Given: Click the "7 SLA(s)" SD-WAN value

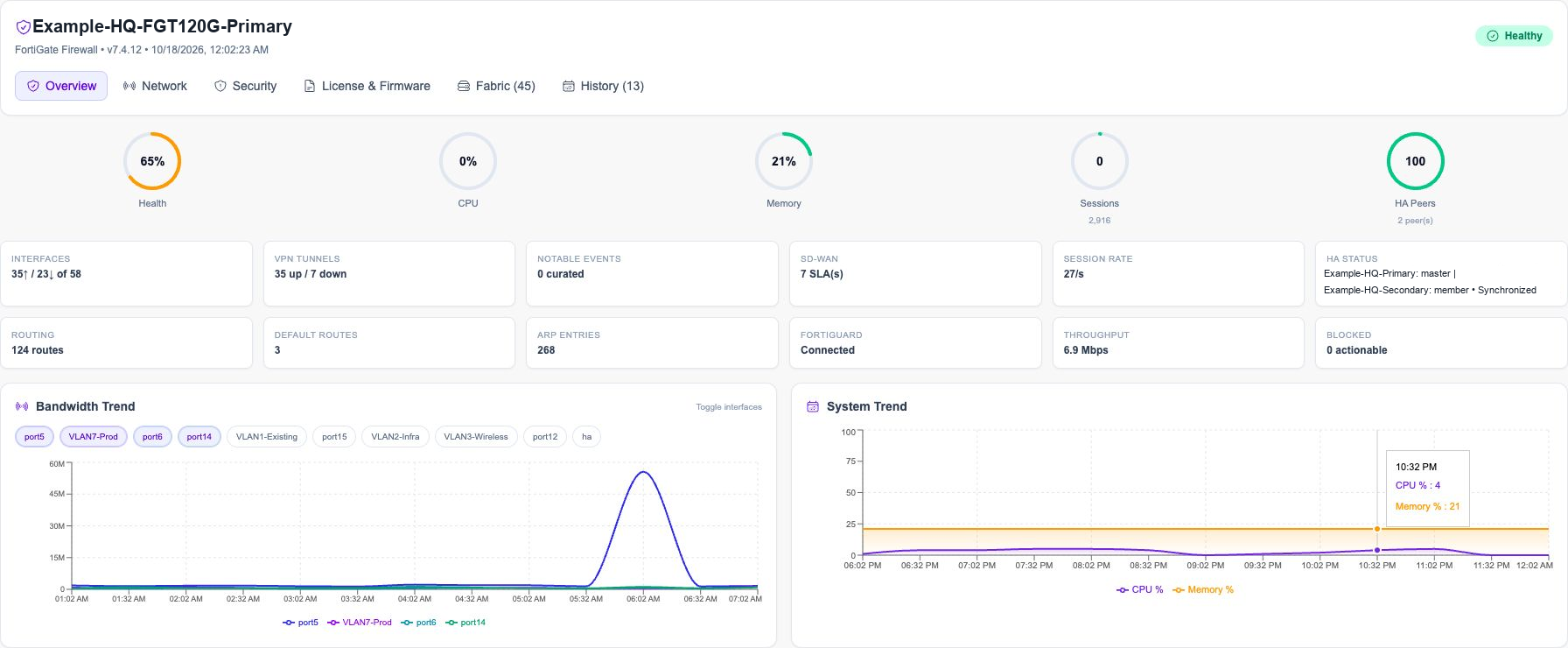Looking at the screenshot, I should pyautogui.click(x=822, y=274).
